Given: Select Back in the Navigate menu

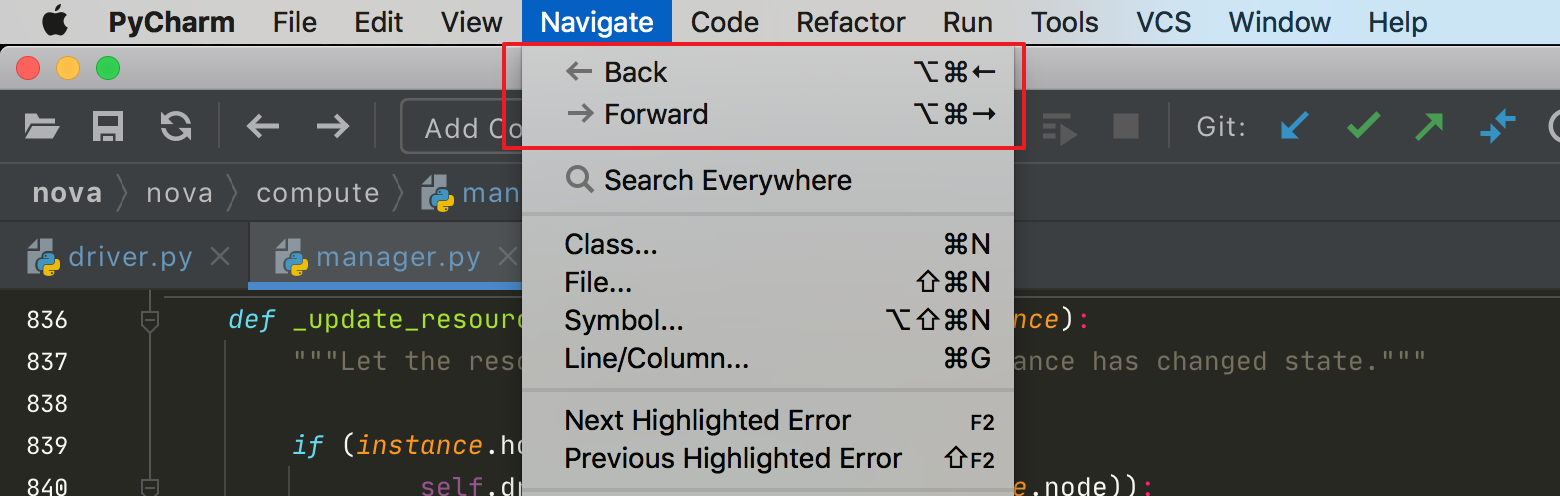Looking at the screenshot, I should pyautogui.click(x=635, y=72).
